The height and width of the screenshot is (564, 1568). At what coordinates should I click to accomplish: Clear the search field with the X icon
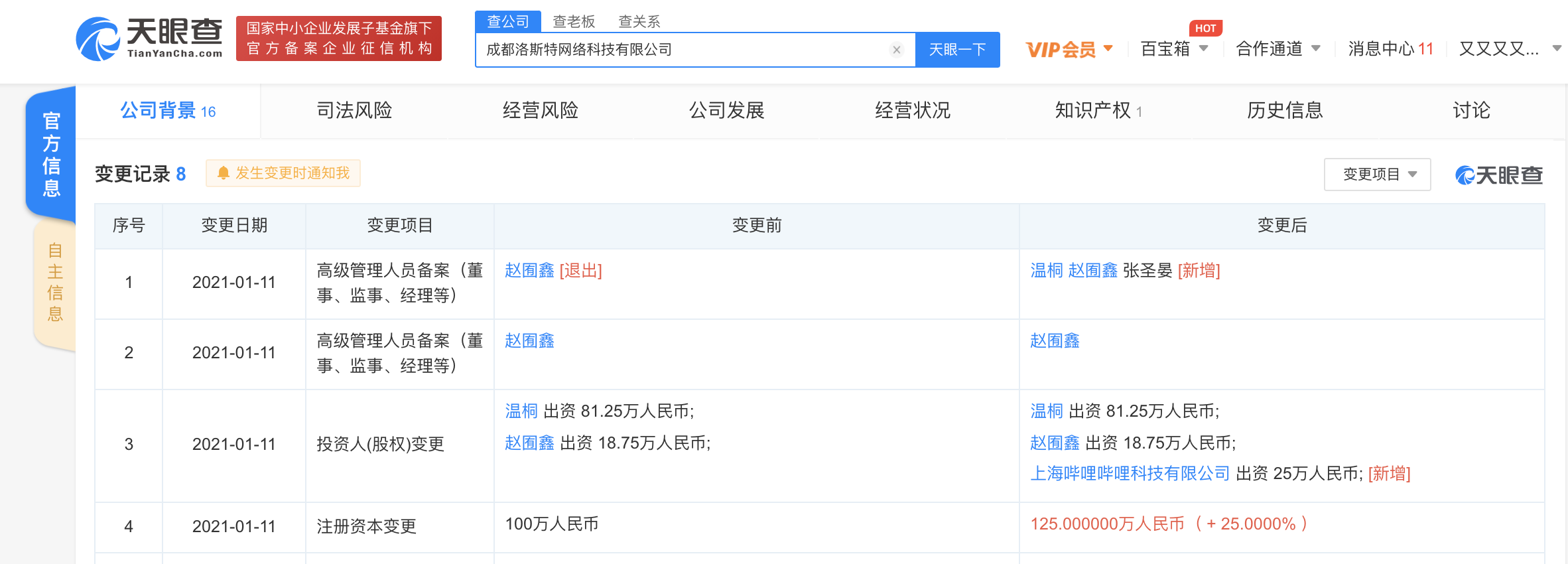click(x=896, y=50)
